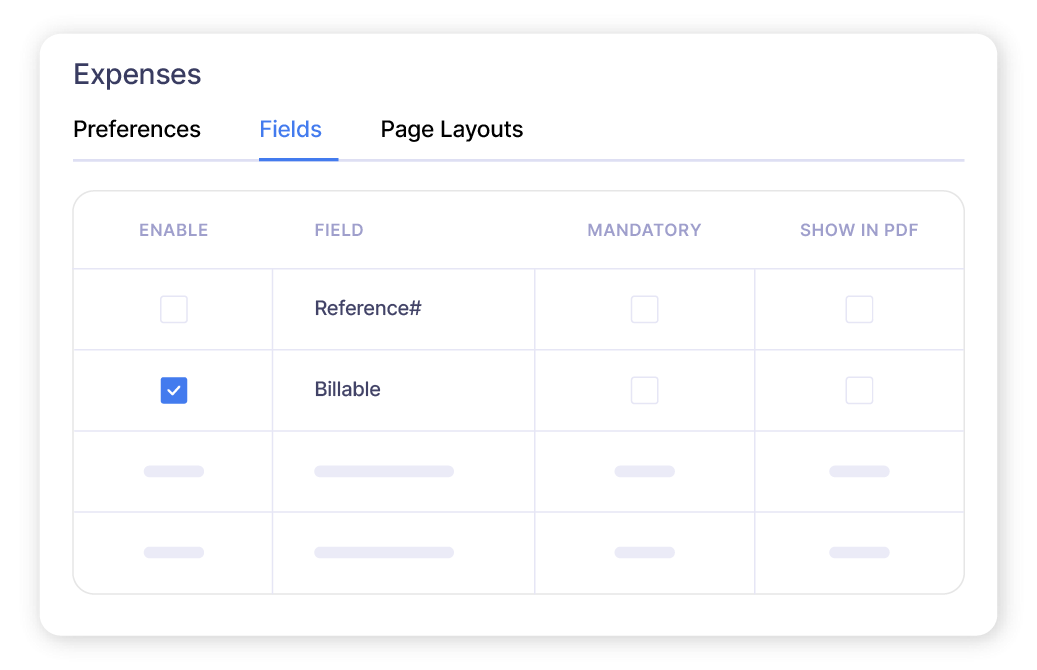Select the Reference# field label
The height and width of the screenshot is (670, 1037).
(x=367, y=308)
